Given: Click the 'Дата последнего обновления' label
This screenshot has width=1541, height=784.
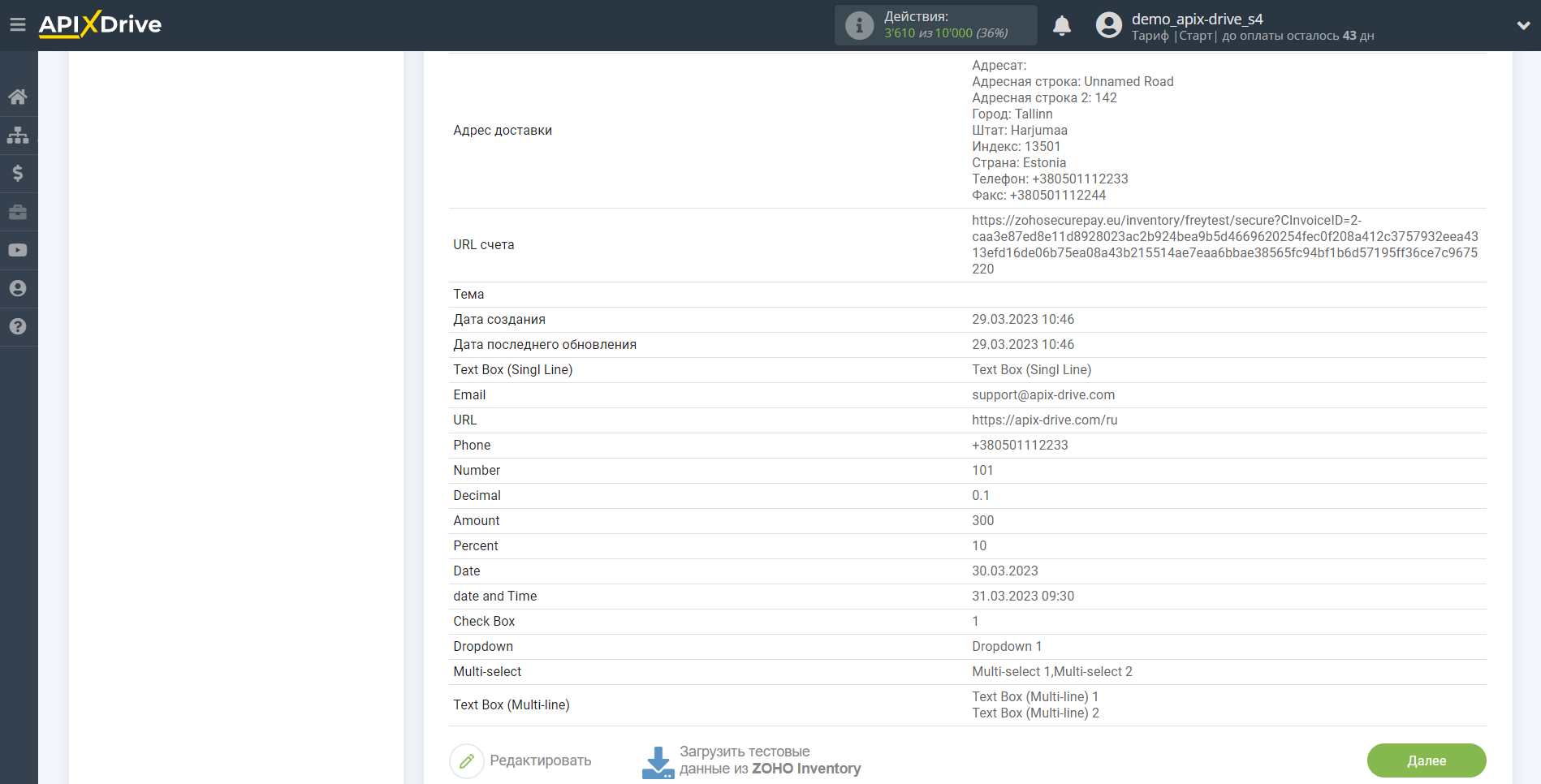Looking at the screenshot, I should [545, 344].
